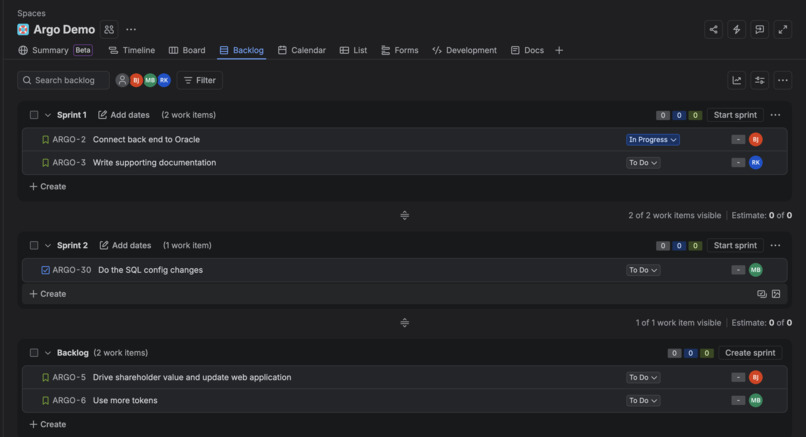Viewport: 806px width, 437px height.
Task: Open the To Do status dropdown for ARGO-6
Action: (x=643, y=400)
